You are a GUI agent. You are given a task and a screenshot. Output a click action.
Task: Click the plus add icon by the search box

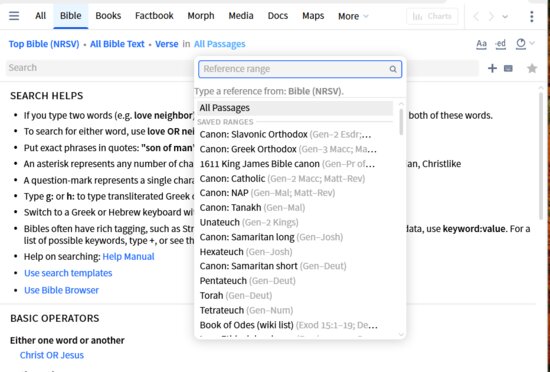(492, 68)
